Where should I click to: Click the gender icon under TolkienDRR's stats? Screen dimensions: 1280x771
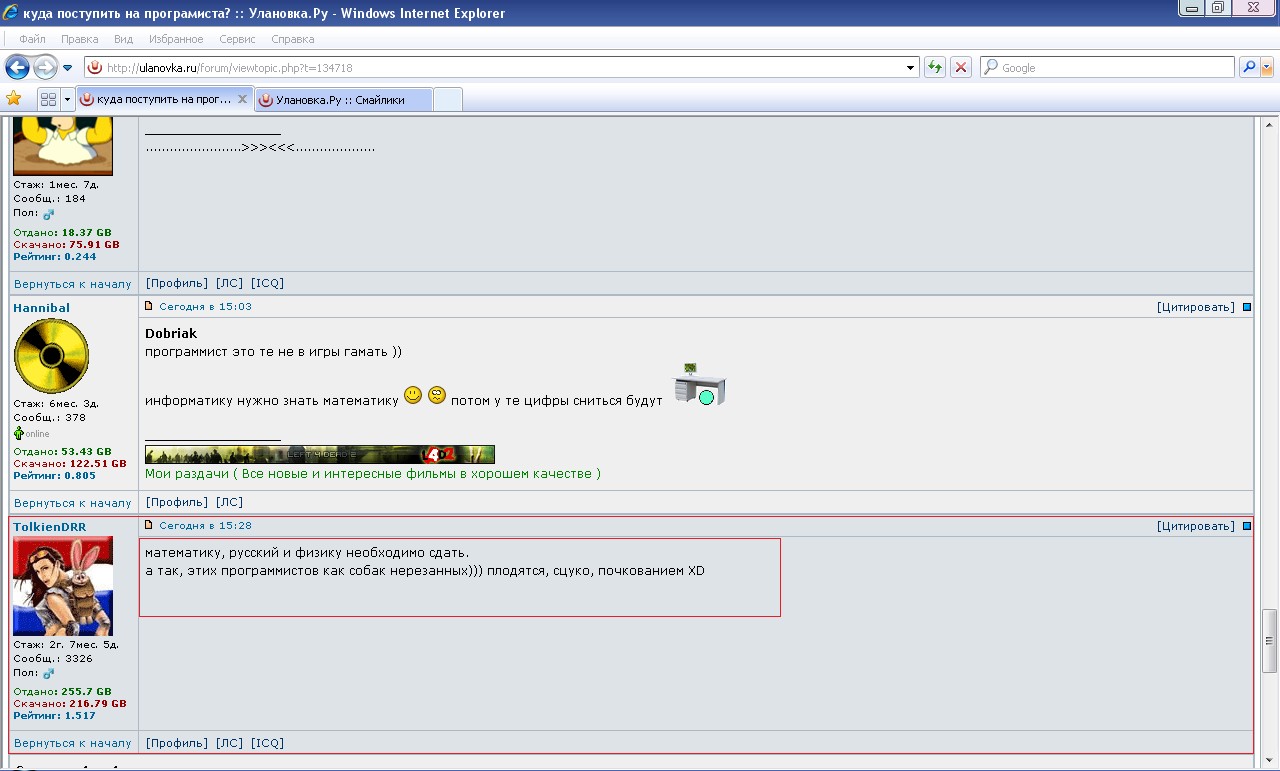(48, 673)
